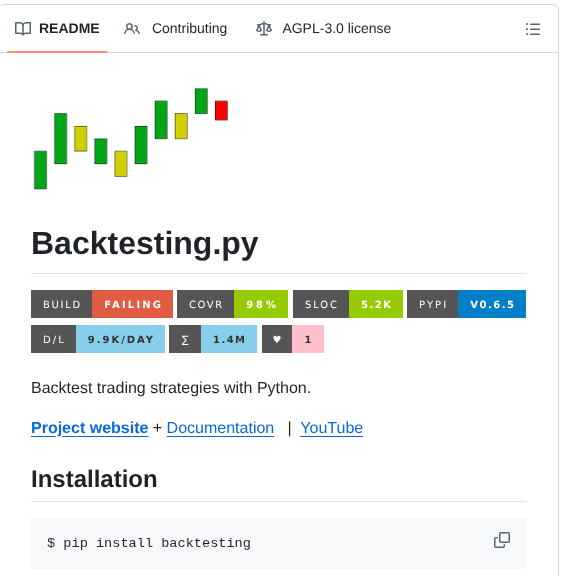The height and width of the screenshot is (576, 576).
Task: Open the README outline list icon
Action: tap(533, 29)
